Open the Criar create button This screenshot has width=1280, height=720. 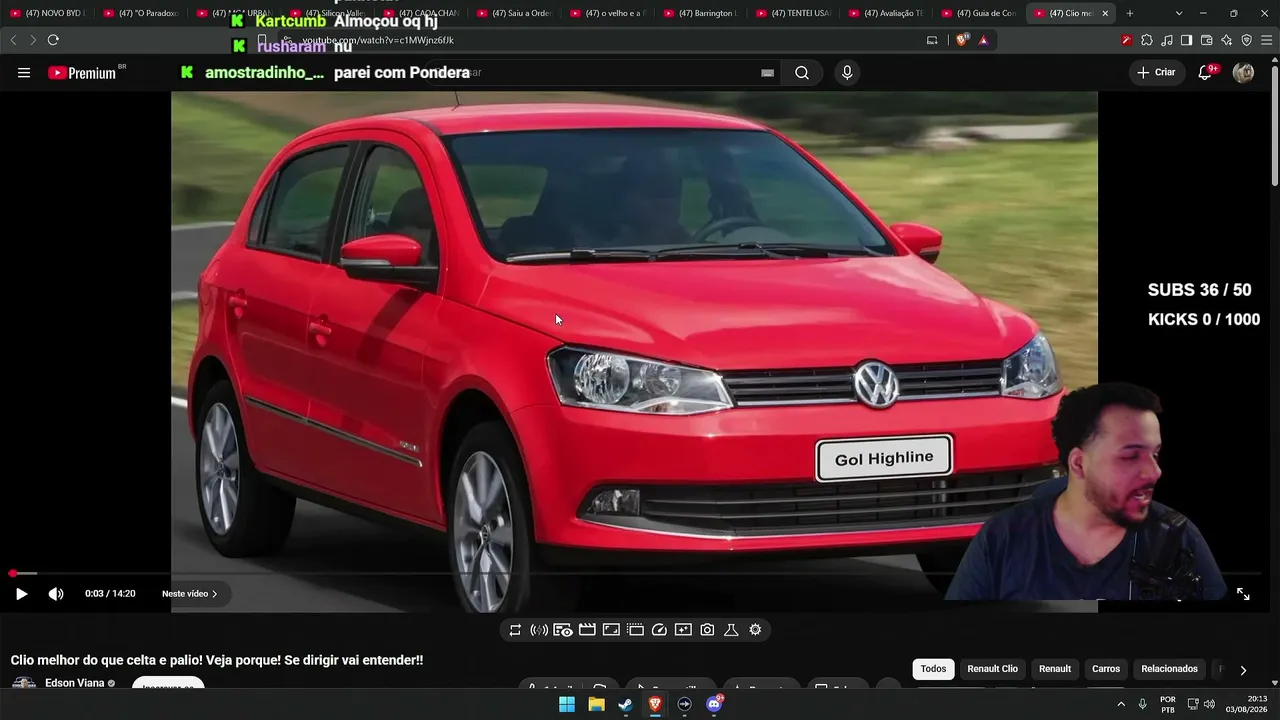pos(1156,73)
